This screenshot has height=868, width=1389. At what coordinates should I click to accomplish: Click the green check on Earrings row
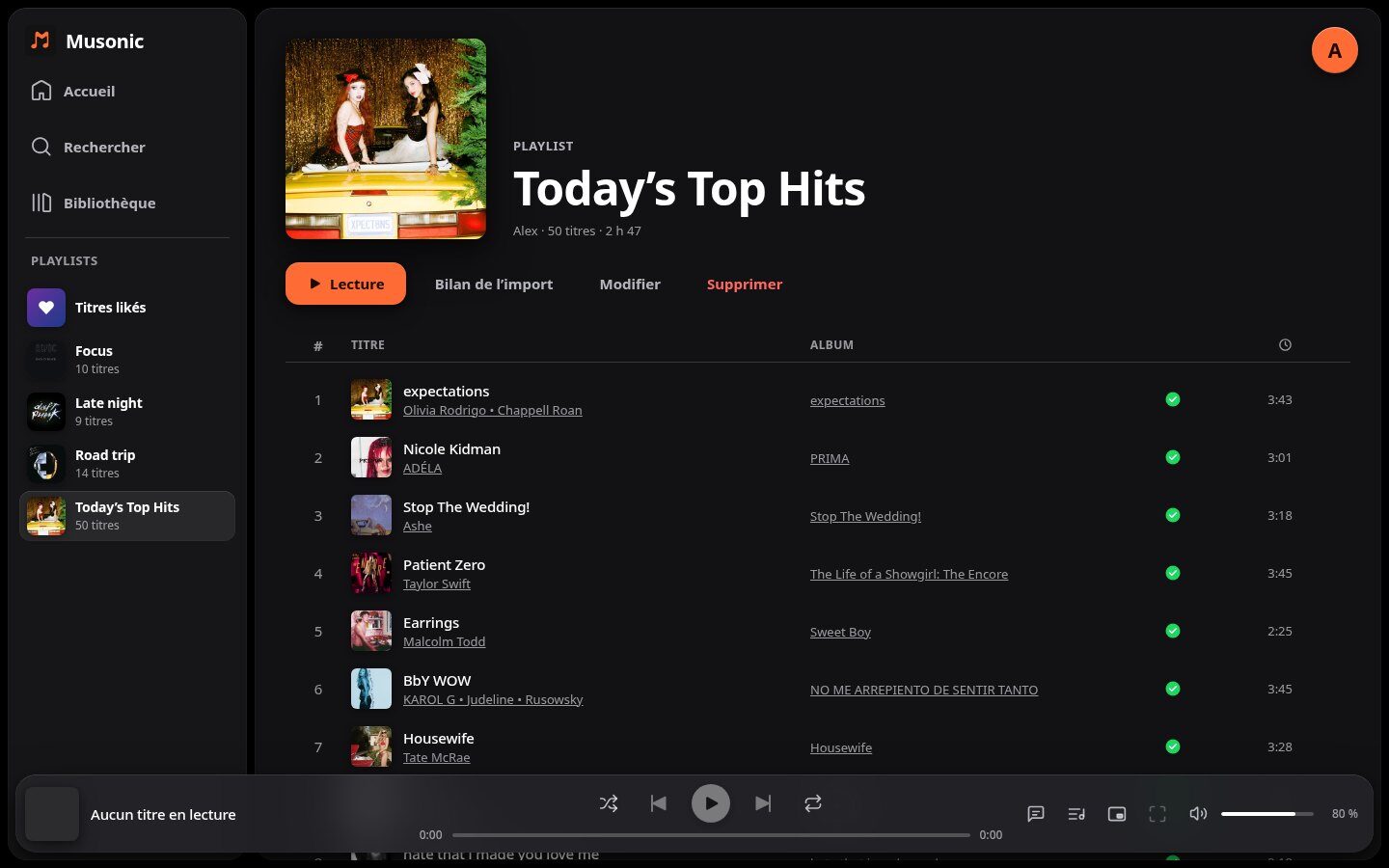click(1173, 631)
